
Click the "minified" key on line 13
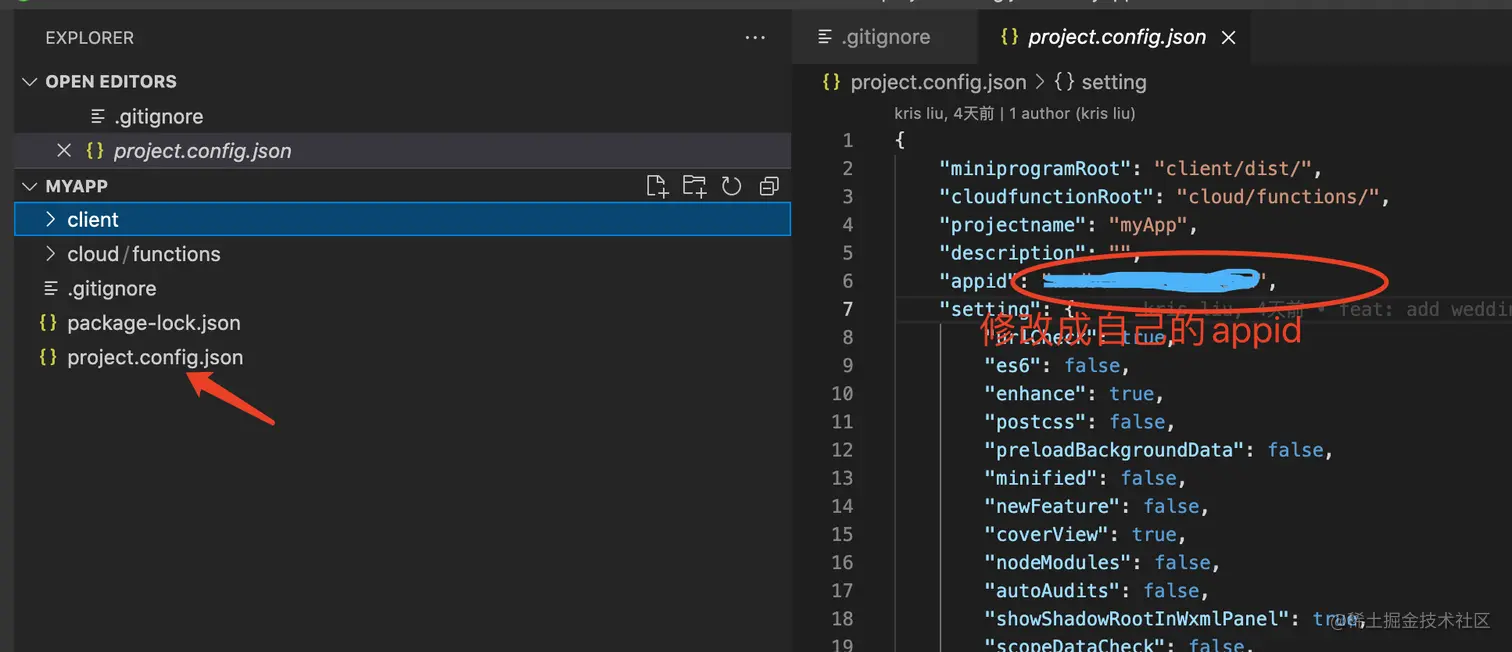[x=1041, y=478]
